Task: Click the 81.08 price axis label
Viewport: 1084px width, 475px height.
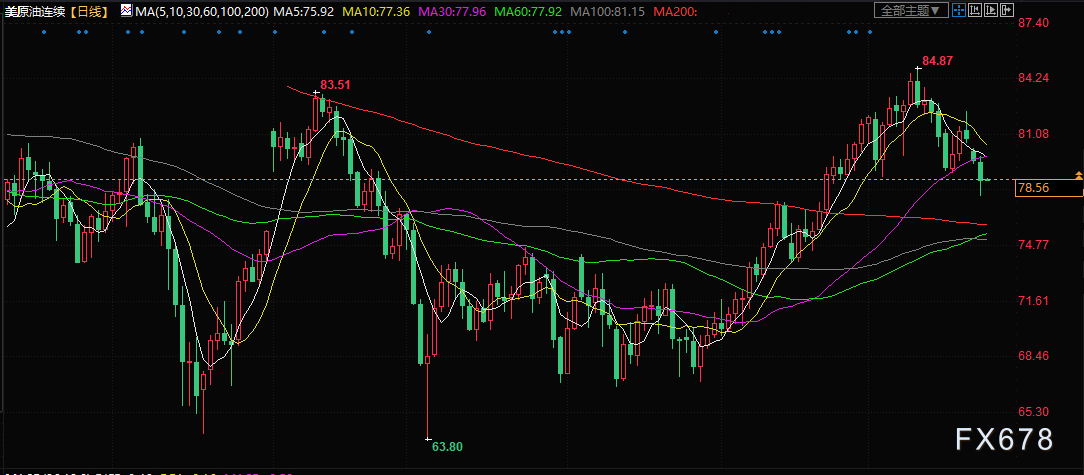Action: click(x=1034, y=133)
